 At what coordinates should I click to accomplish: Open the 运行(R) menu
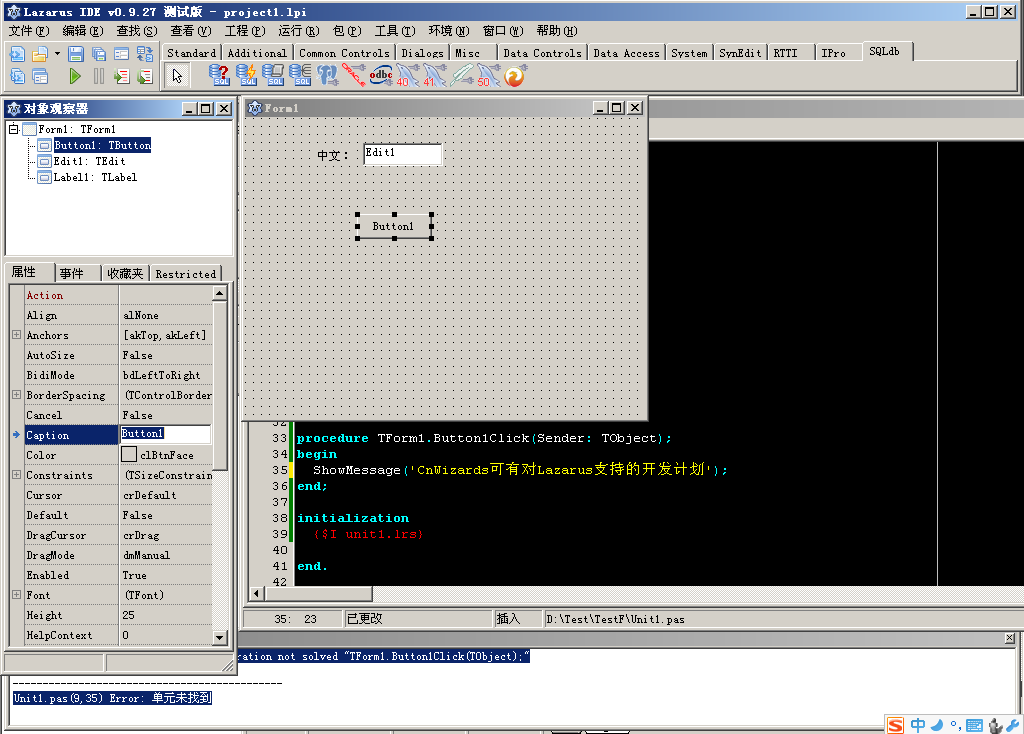[298, 31]
